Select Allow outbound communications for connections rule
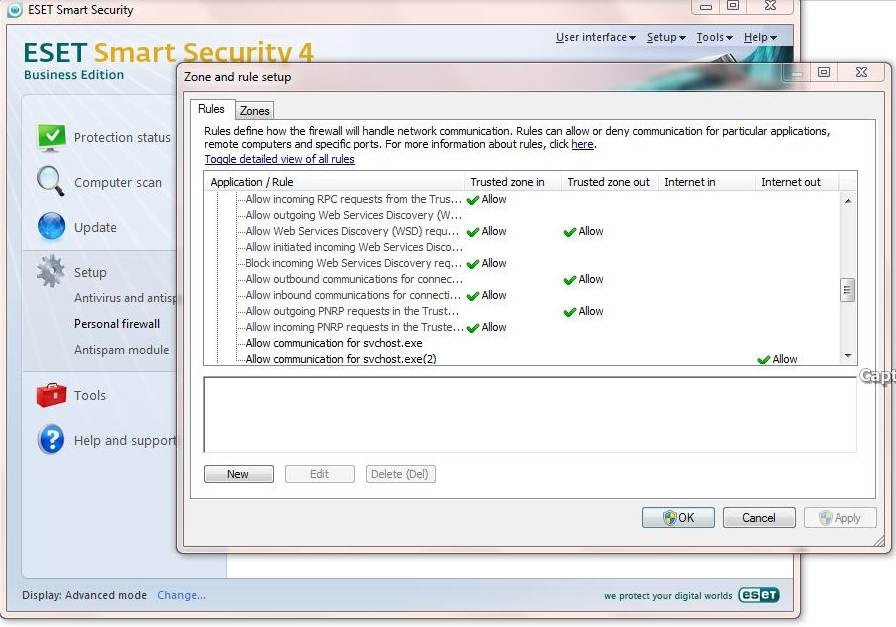The width and height of the screenshot is (896, 627). tap(354, 279)
